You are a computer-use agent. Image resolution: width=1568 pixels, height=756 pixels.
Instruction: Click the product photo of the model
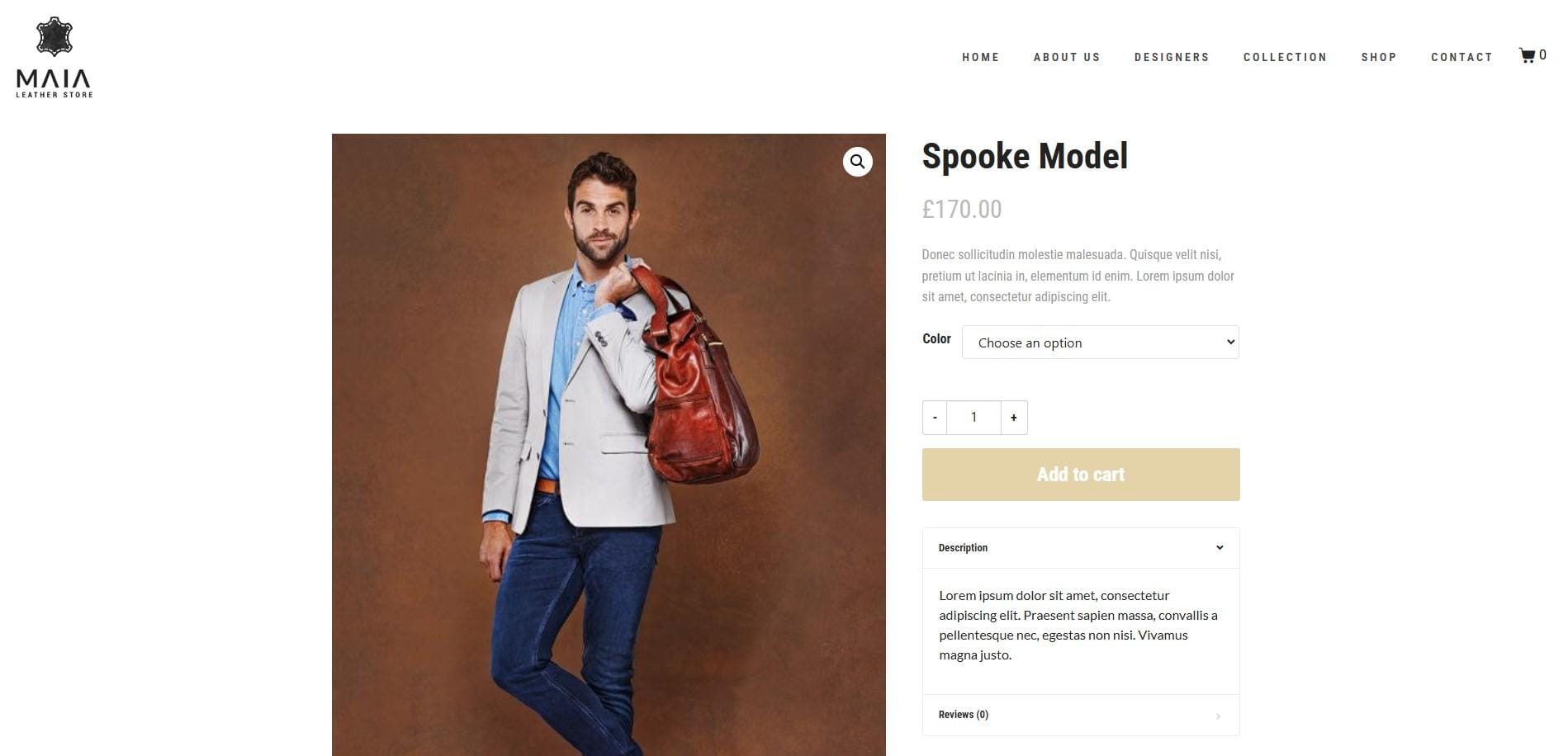point(609,445)
